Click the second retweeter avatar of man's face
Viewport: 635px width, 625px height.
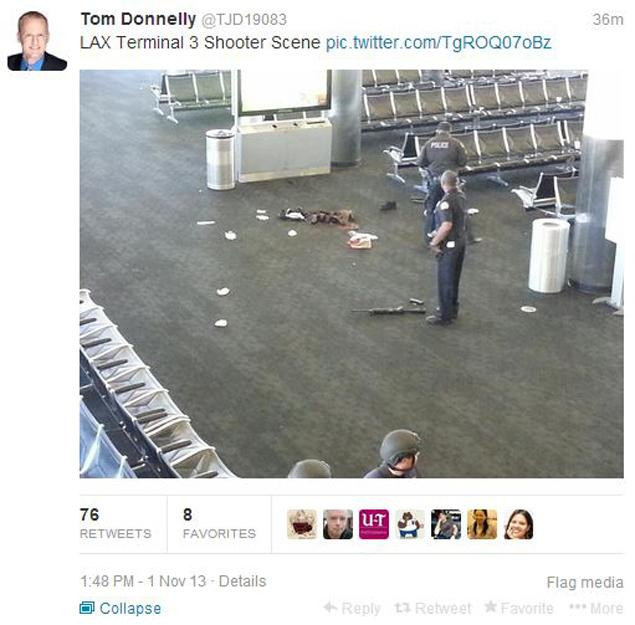coord(338,524)
